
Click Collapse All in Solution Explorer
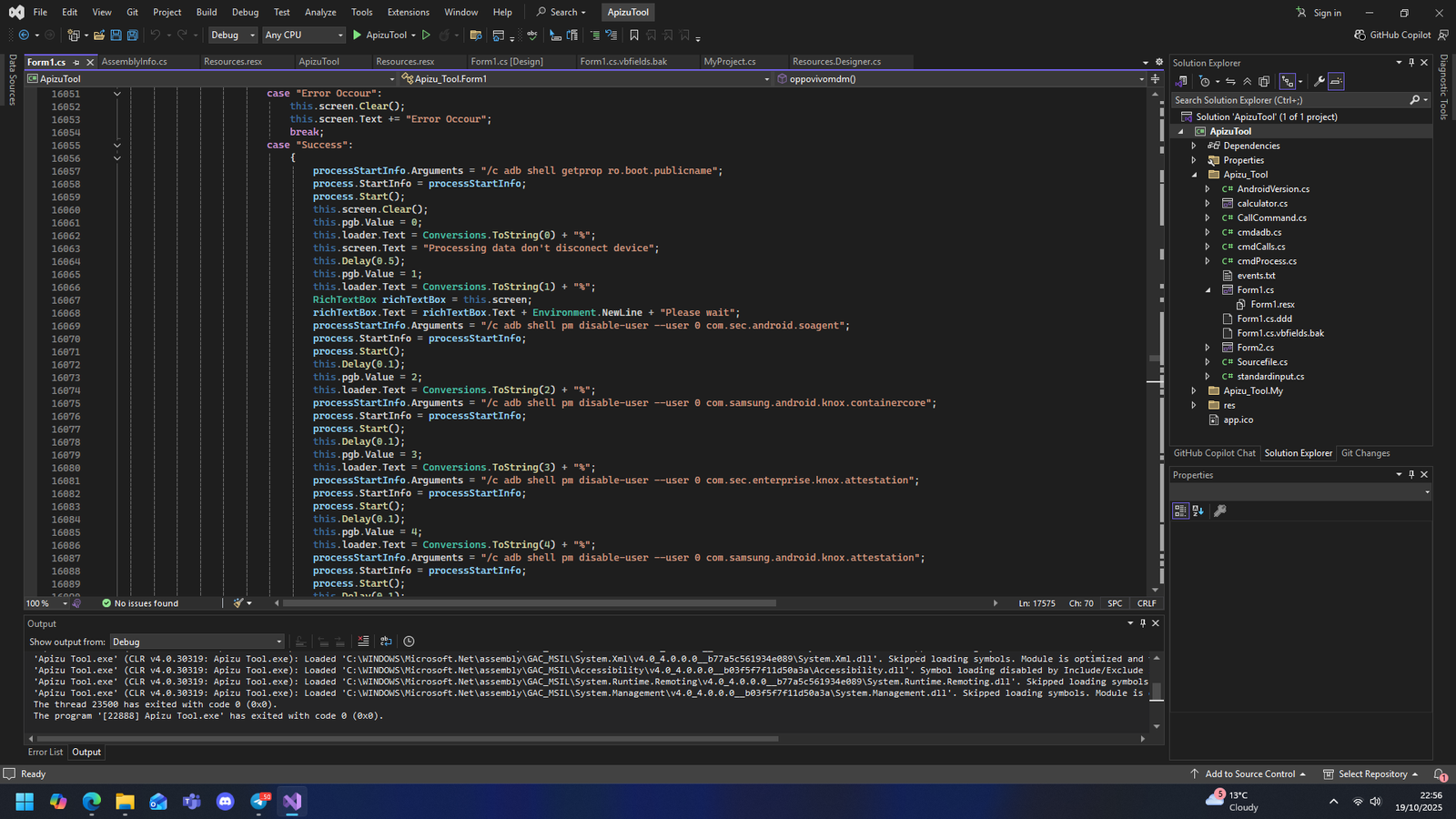(1248, 82)
